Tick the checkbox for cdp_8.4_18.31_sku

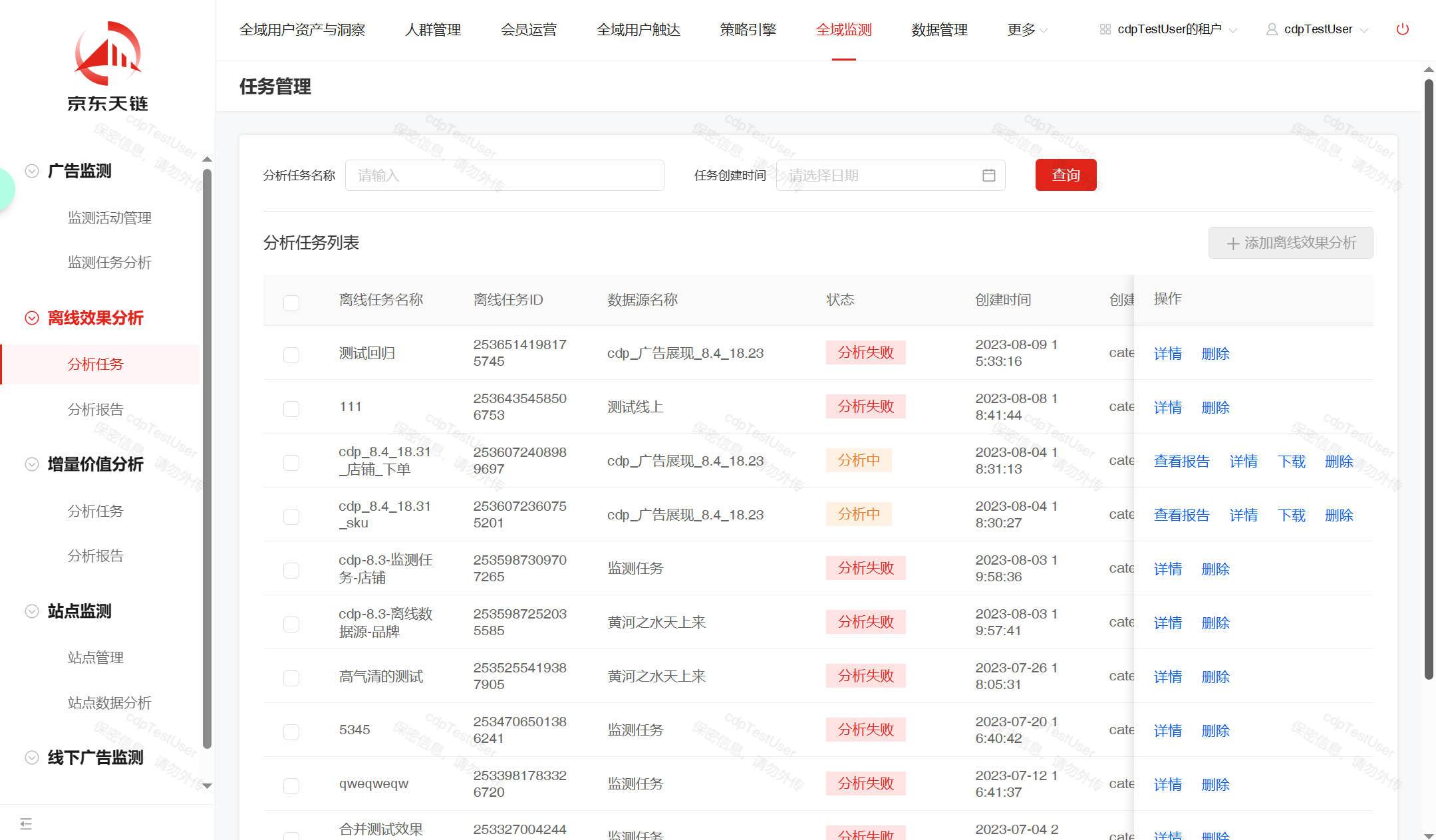pos(291,517)
